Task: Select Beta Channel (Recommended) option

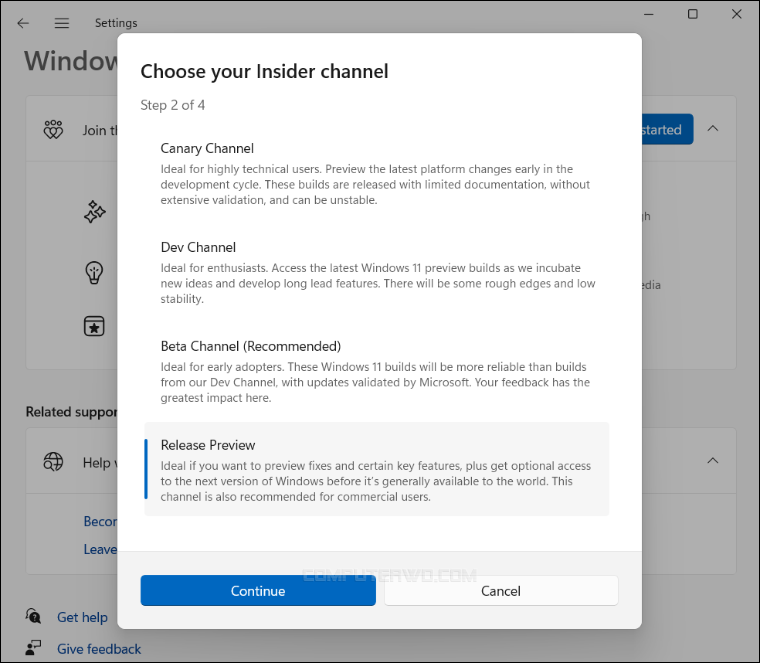Action: [377, 371]
